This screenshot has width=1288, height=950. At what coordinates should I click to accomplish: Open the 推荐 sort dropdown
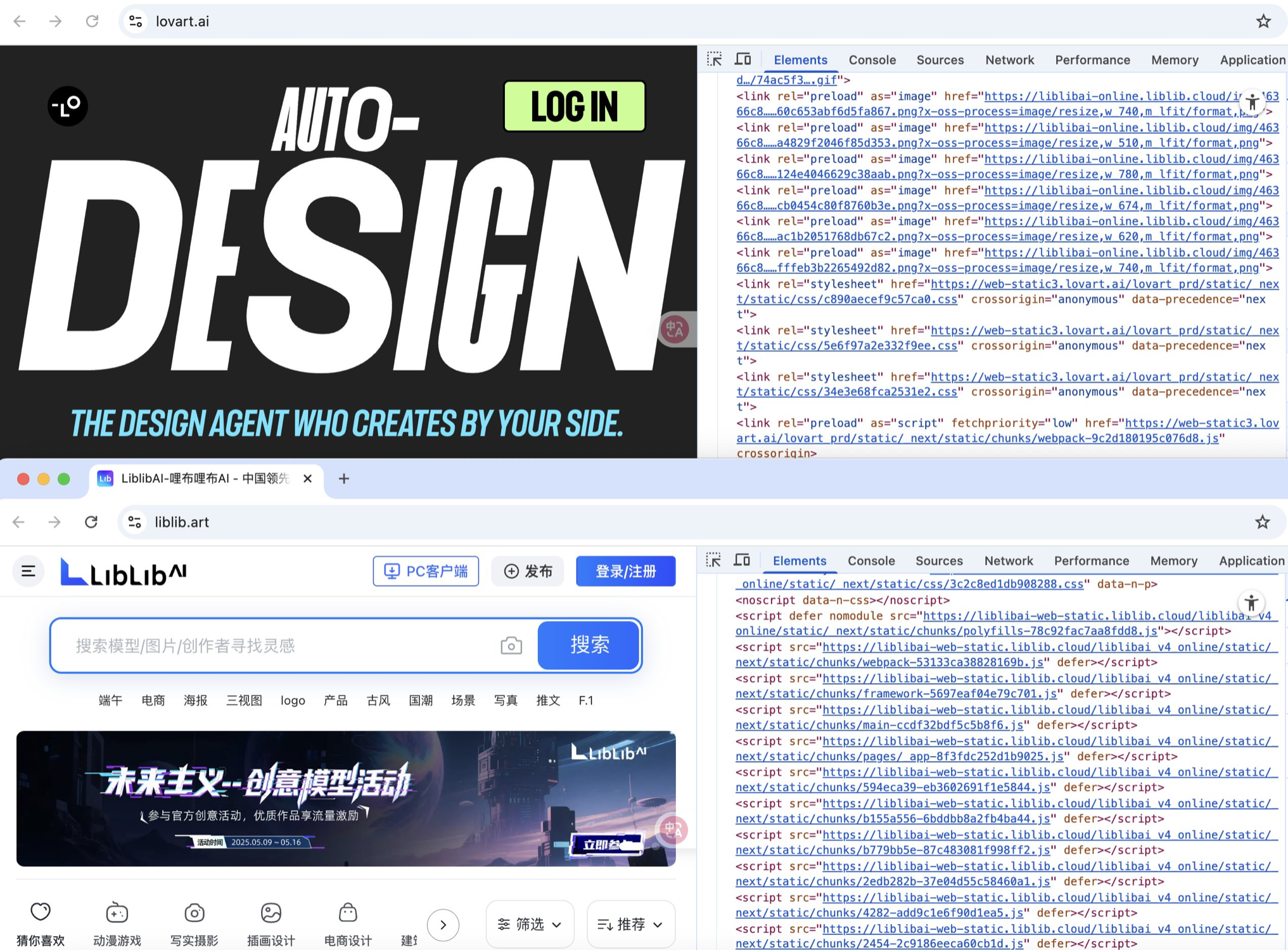(630, 925)
